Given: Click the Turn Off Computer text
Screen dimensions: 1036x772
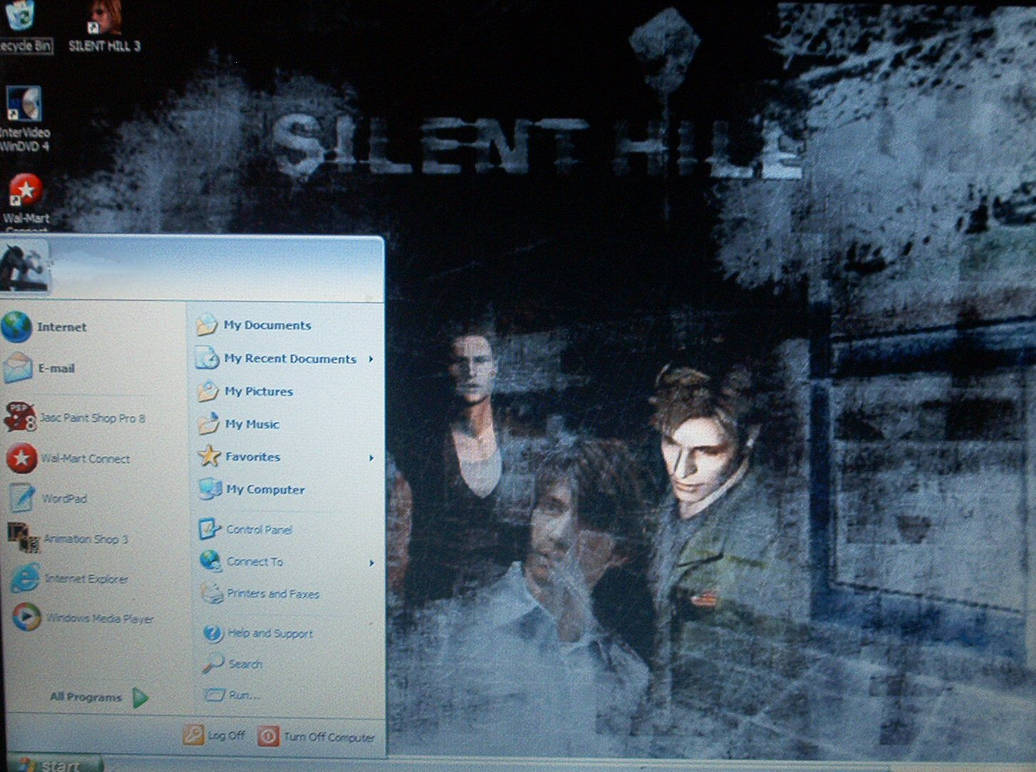Looking at the screenshot, I should pos(329,737).
